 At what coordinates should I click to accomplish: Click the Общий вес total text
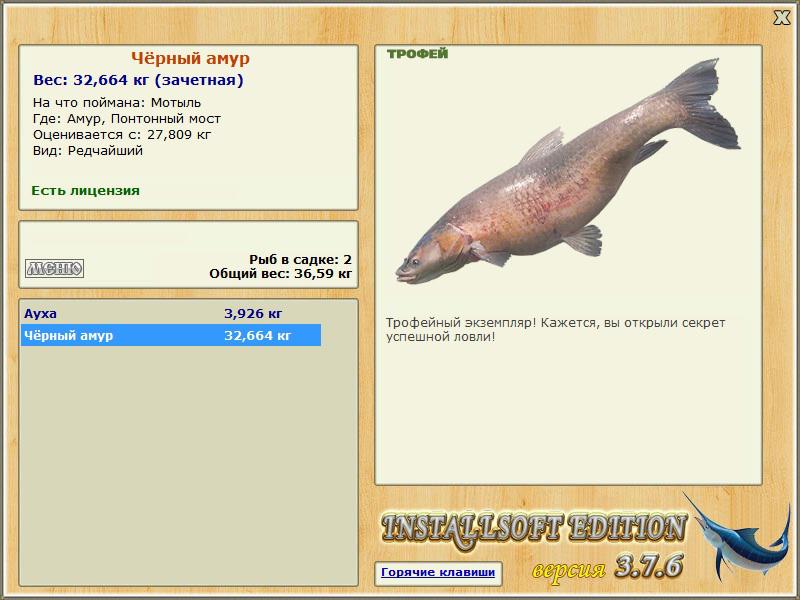(281, 273)
